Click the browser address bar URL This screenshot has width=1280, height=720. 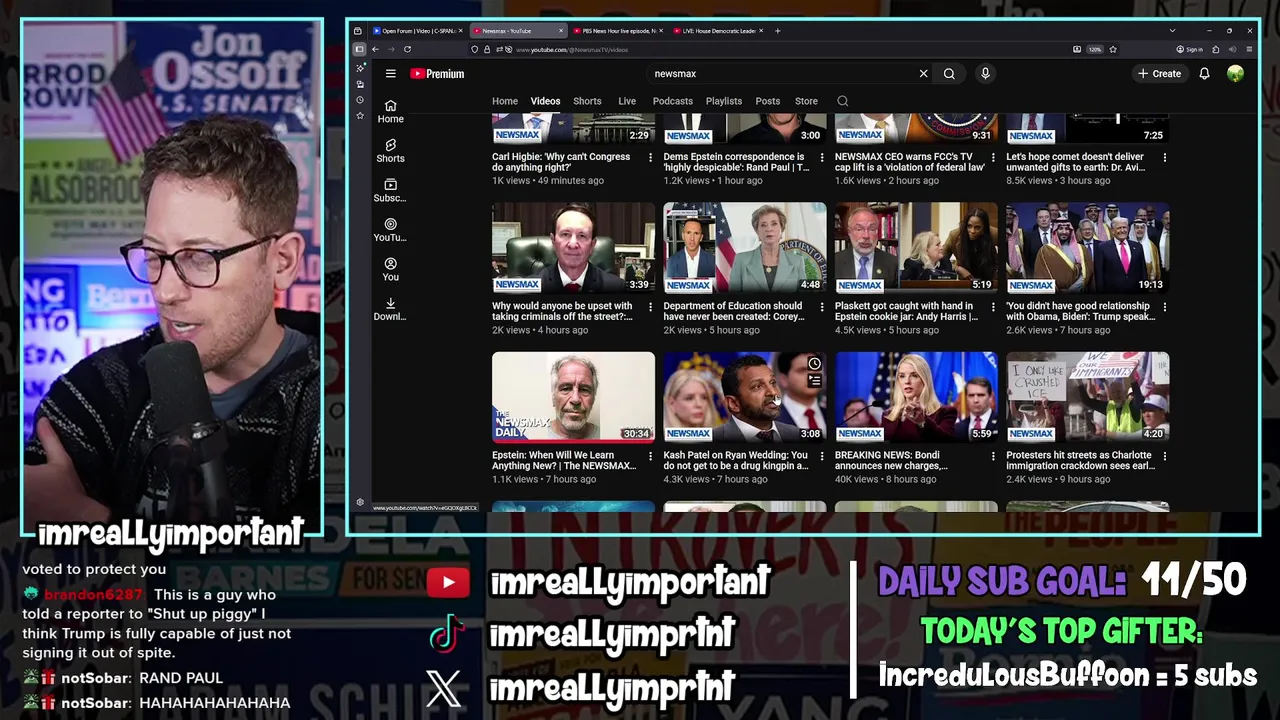[572, 49]
